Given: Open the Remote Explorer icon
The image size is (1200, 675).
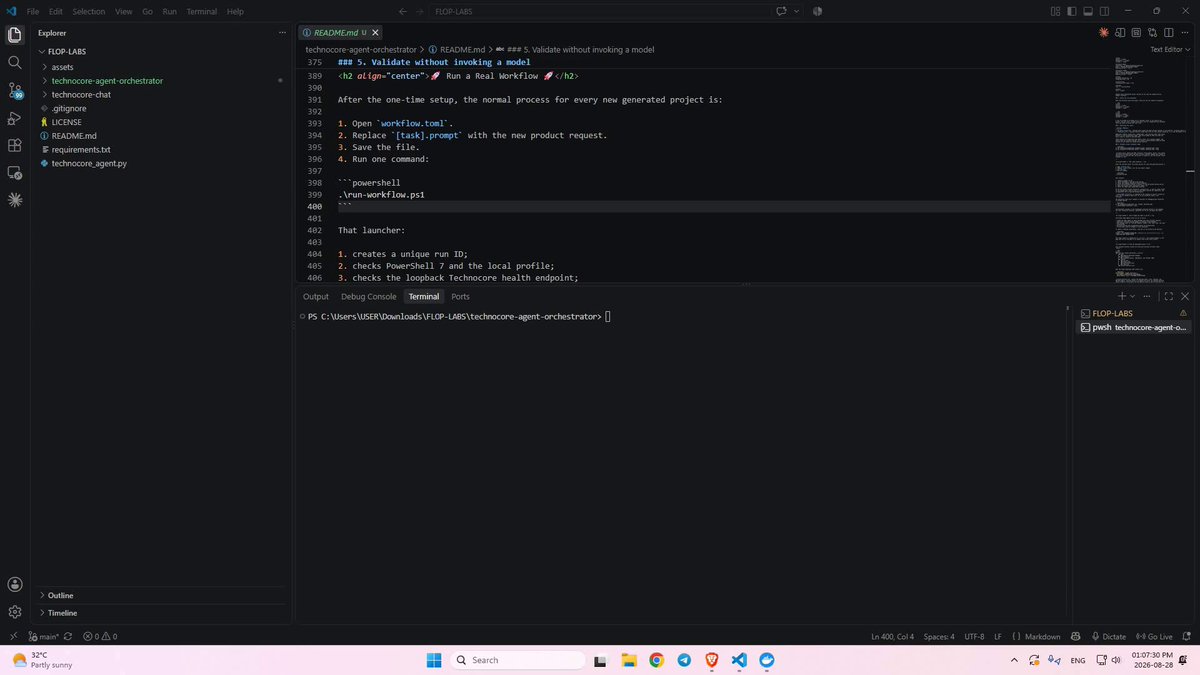Looking at the screenshot, I should 15,173.
